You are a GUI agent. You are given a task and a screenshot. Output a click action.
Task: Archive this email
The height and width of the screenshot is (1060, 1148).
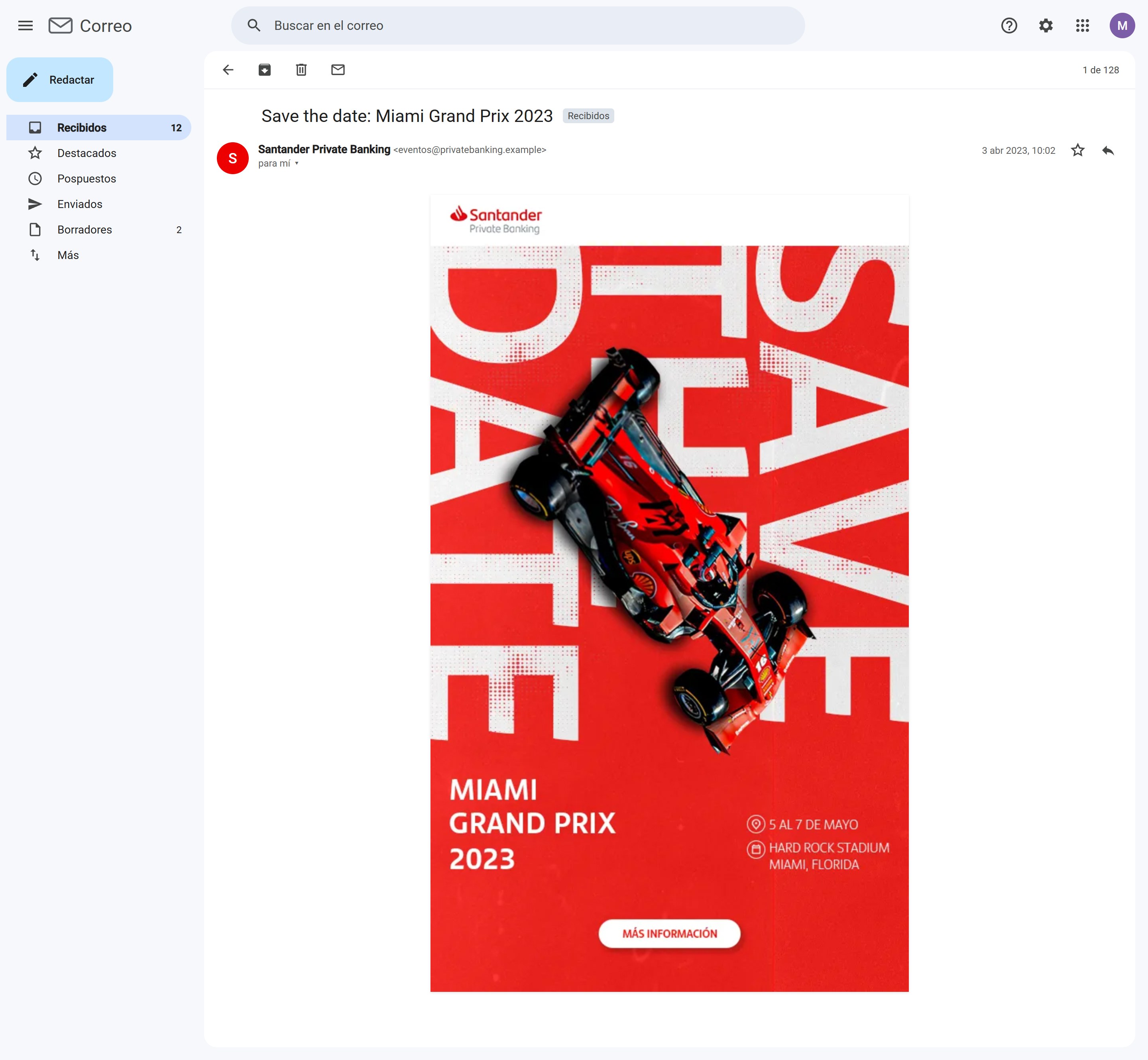[x=265, y=70]
